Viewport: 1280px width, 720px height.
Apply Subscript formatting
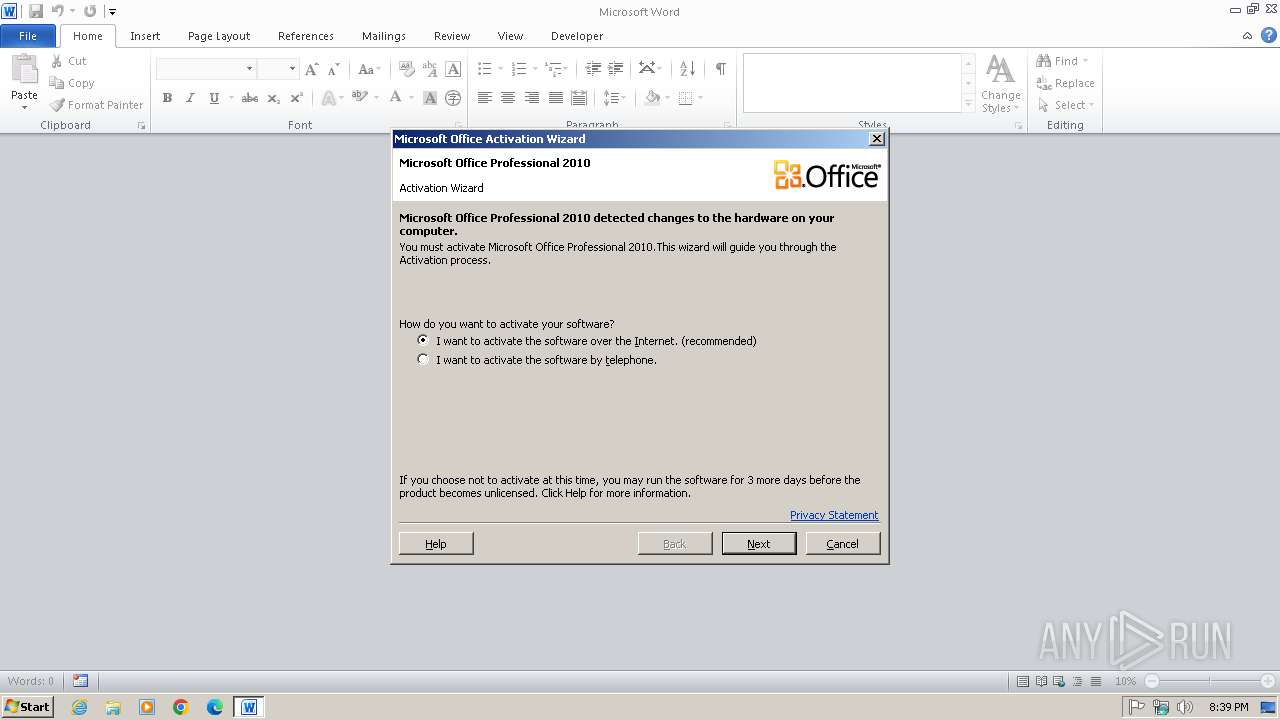pos(274,98)
